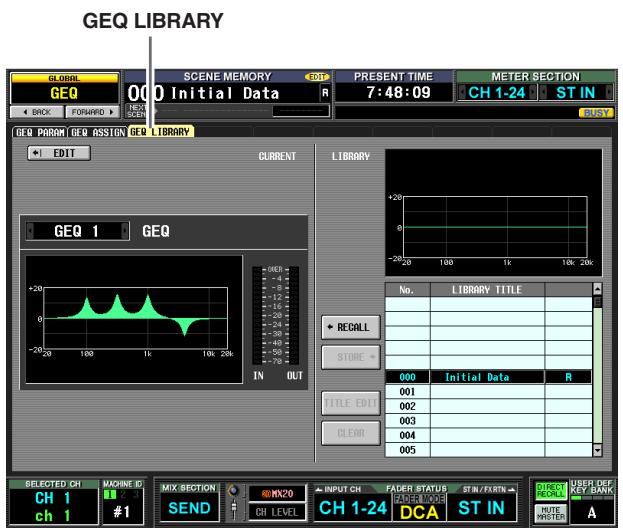The image size is (623, 531).
Task: Click the library list scrollbar track
Action: pyautogui.click(x=597, y=375)
